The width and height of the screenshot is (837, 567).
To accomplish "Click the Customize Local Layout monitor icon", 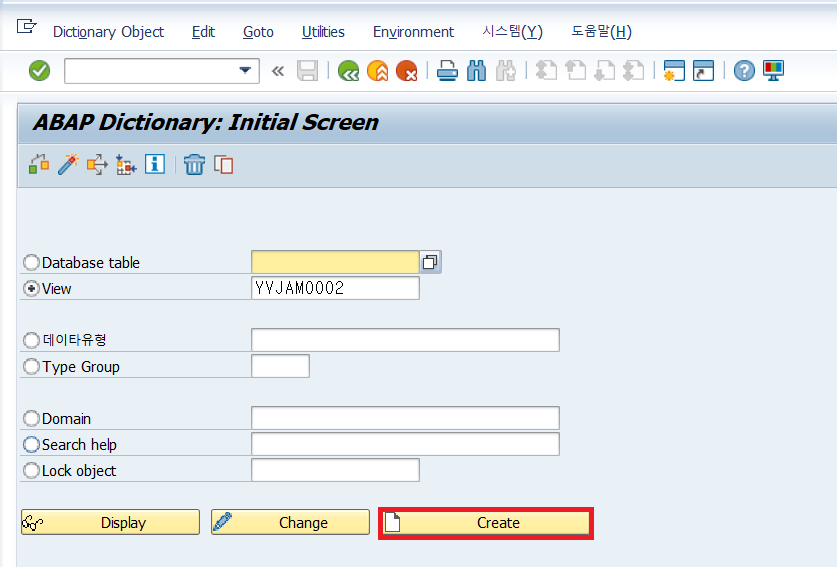I will [773, 70].
